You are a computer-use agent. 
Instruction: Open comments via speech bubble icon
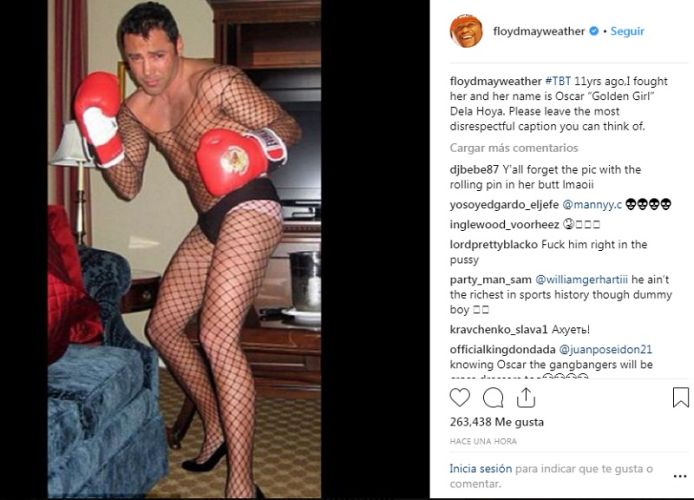493,397
